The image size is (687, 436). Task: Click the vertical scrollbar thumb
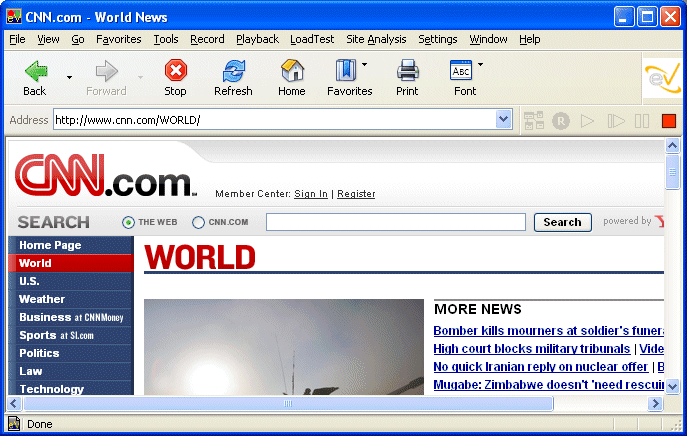672,172
